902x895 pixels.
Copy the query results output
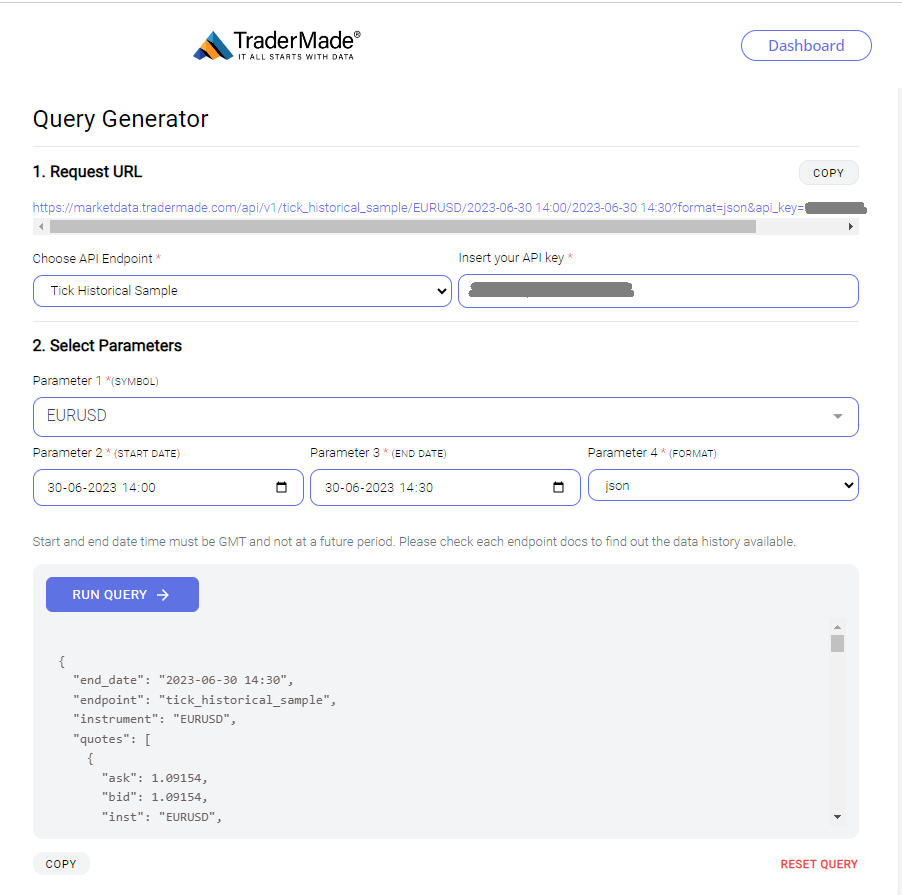(61, 864)
